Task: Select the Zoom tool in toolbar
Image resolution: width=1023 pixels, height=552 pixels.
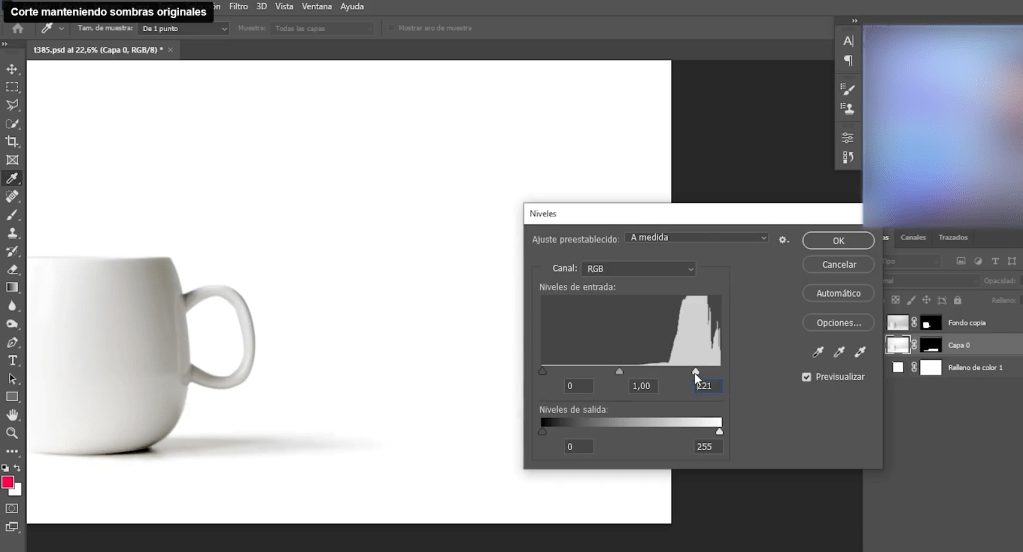Action: coord(12,433)
